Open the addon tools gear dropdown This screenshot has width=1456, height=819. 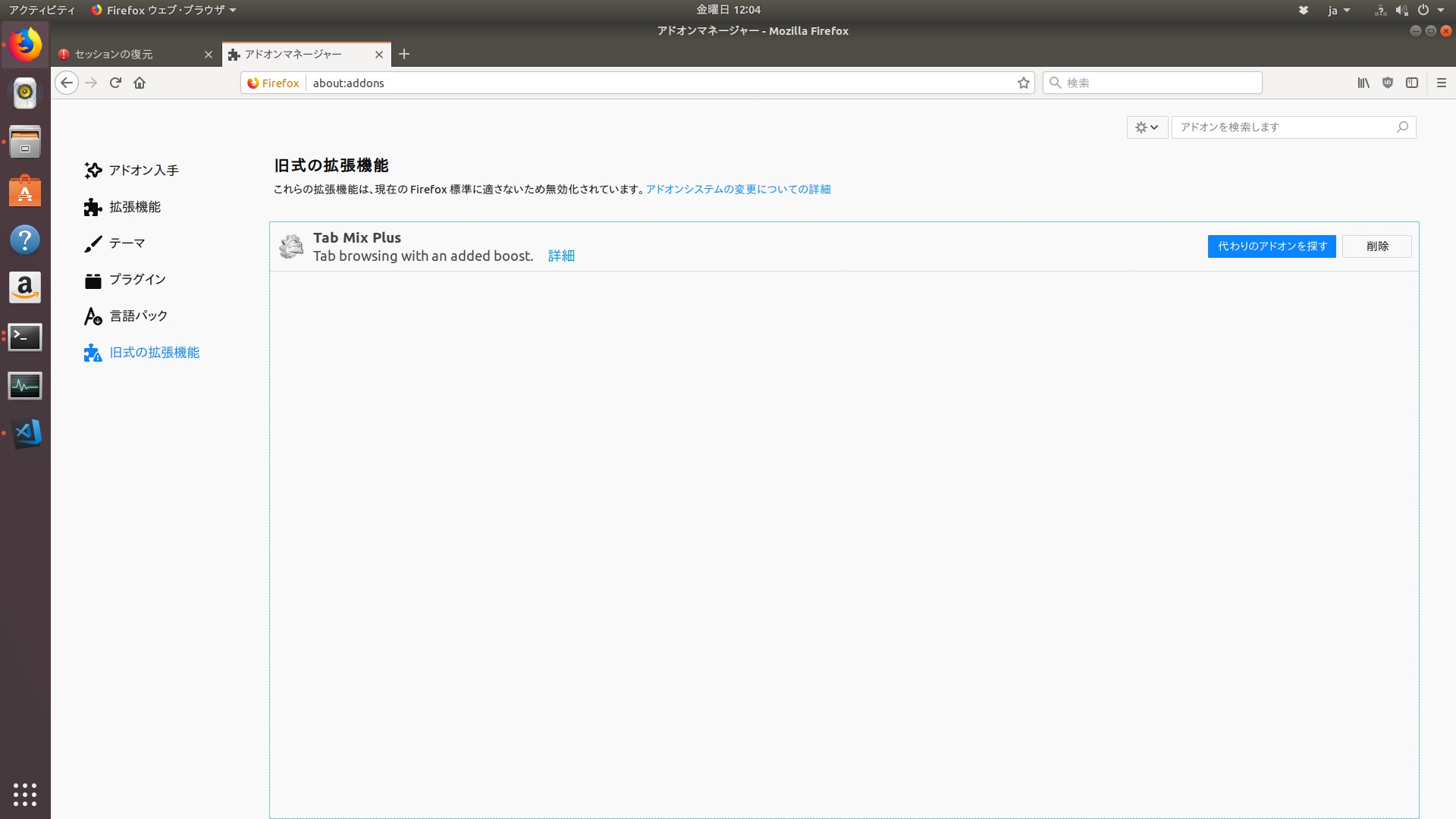tap(1147, 127)
